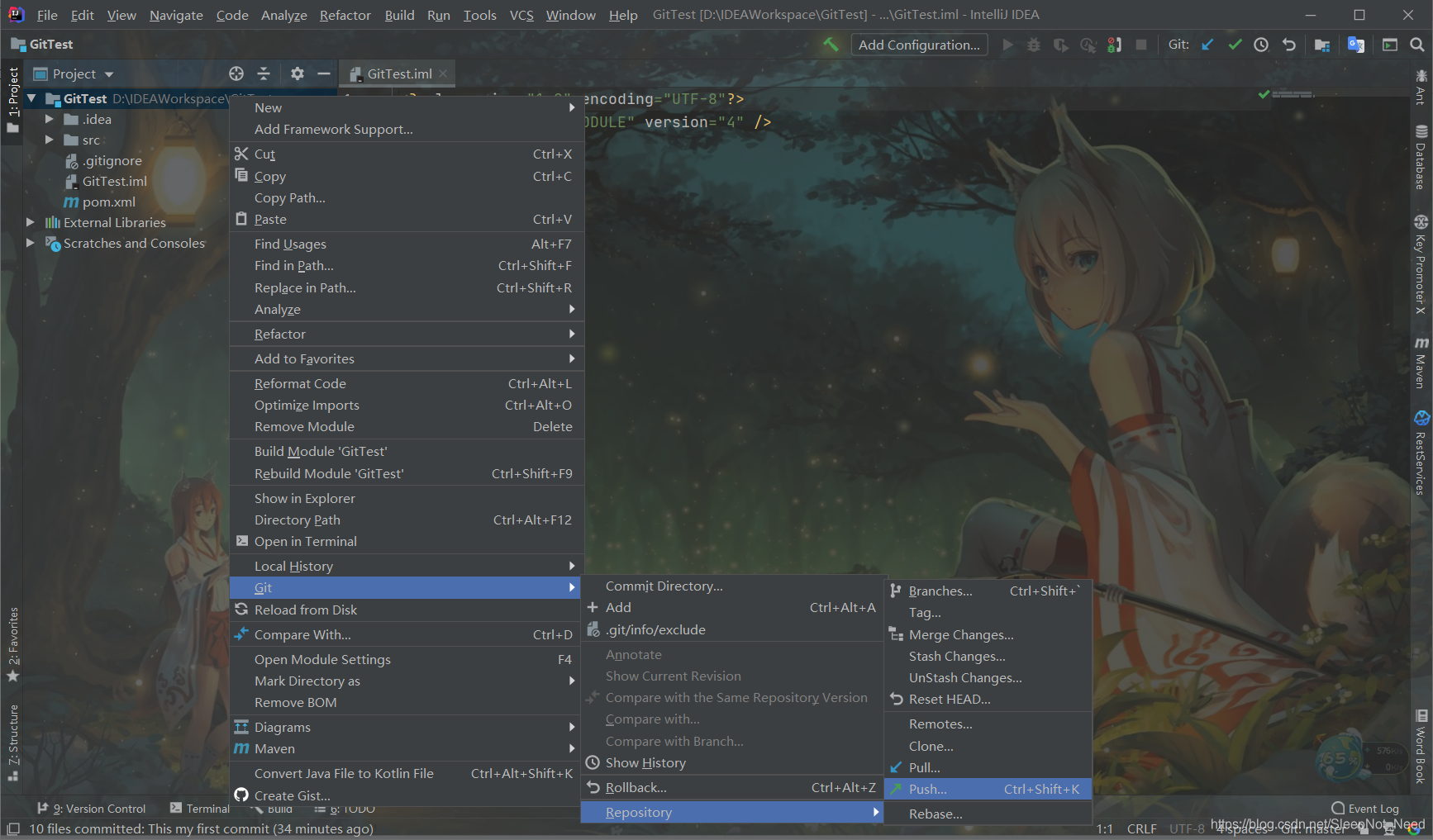Open the Run Anything icon in toolbar
Image resolution: width=1433 pixels, height=840 pixels.
point(1390,45)
